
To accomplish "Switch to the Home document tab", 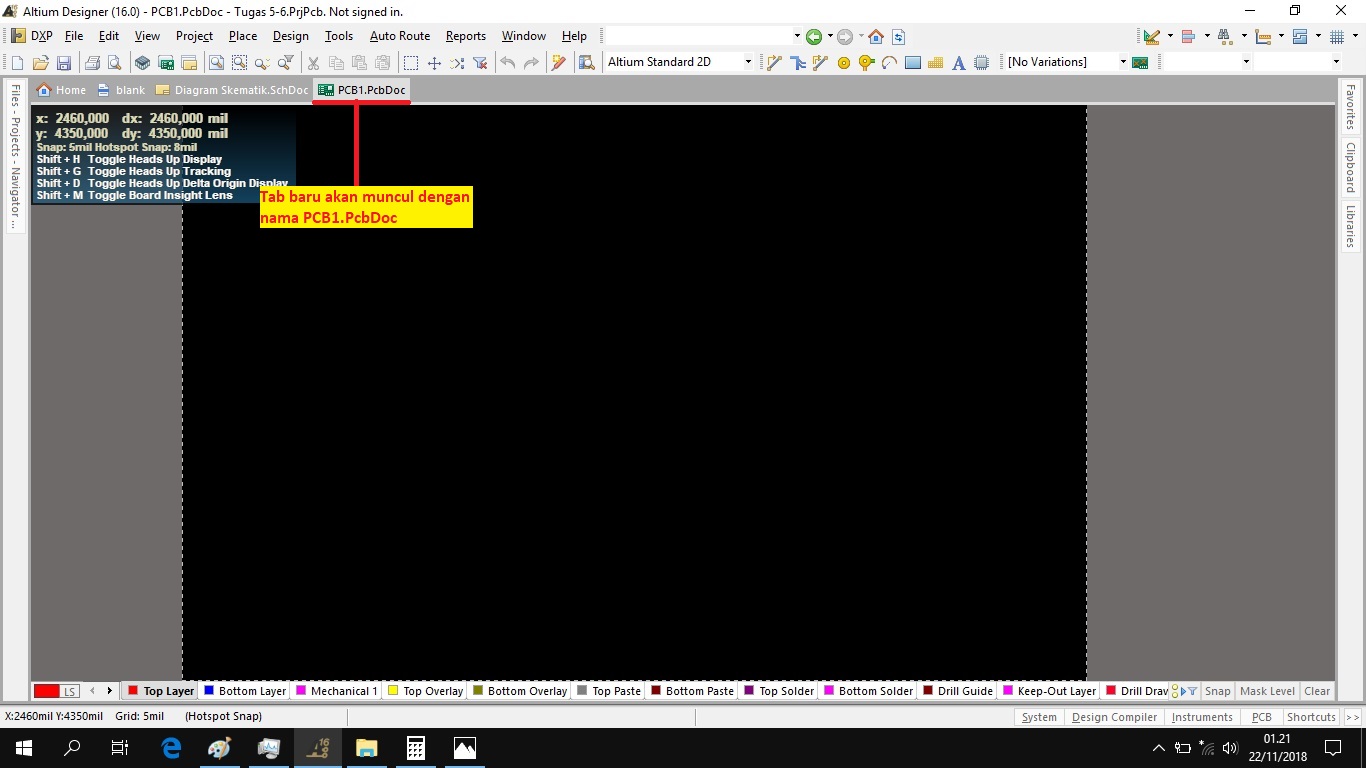I will click(61, 90).
